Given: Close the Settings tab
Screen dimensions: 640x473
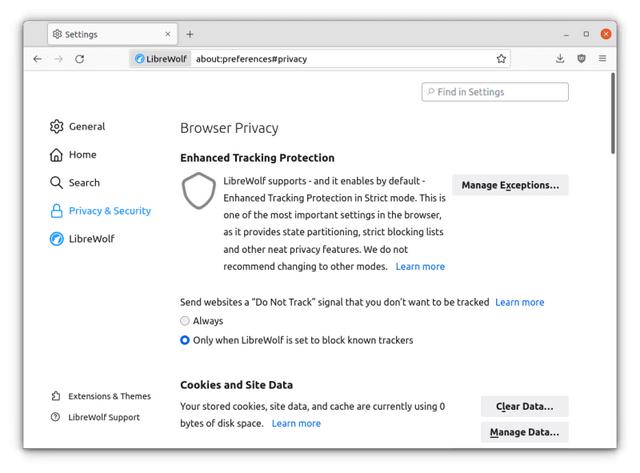Looking at the screenshot, I should (168, 34).
